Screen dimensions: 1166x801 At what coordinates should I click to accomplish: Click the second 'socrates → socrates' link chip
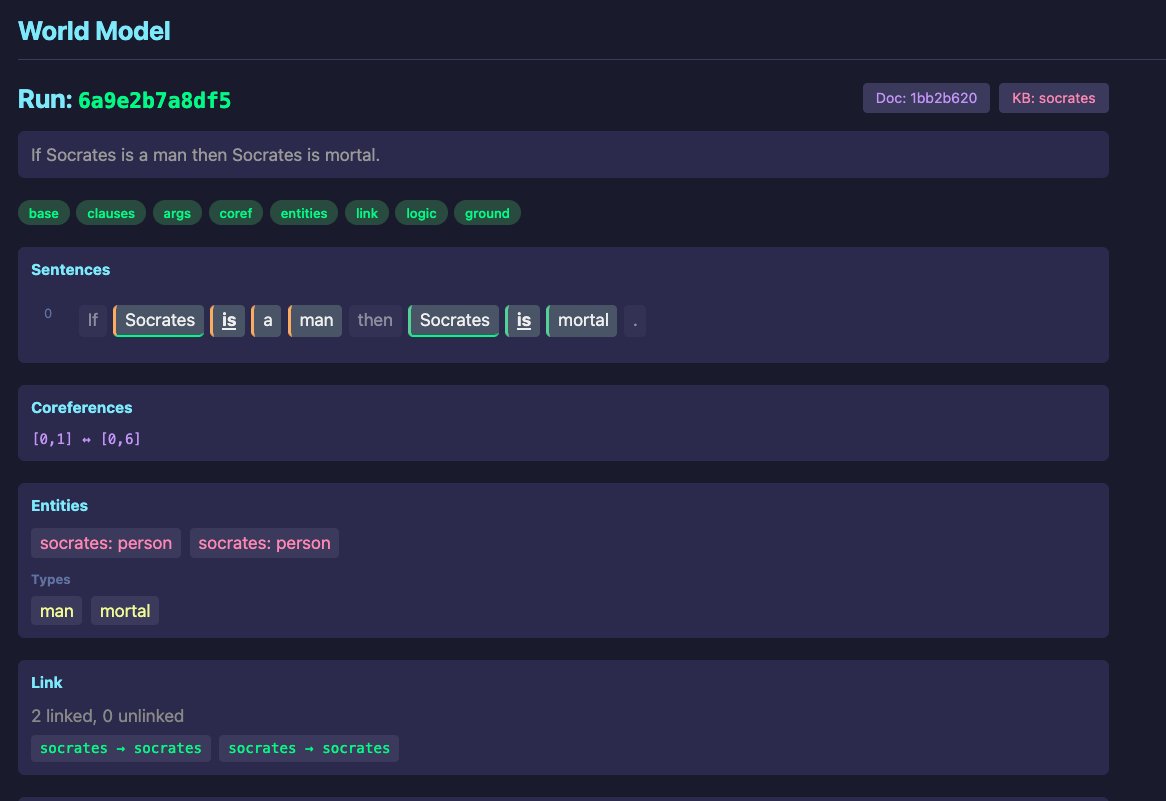pyautogui.click(x=309, y=748)
